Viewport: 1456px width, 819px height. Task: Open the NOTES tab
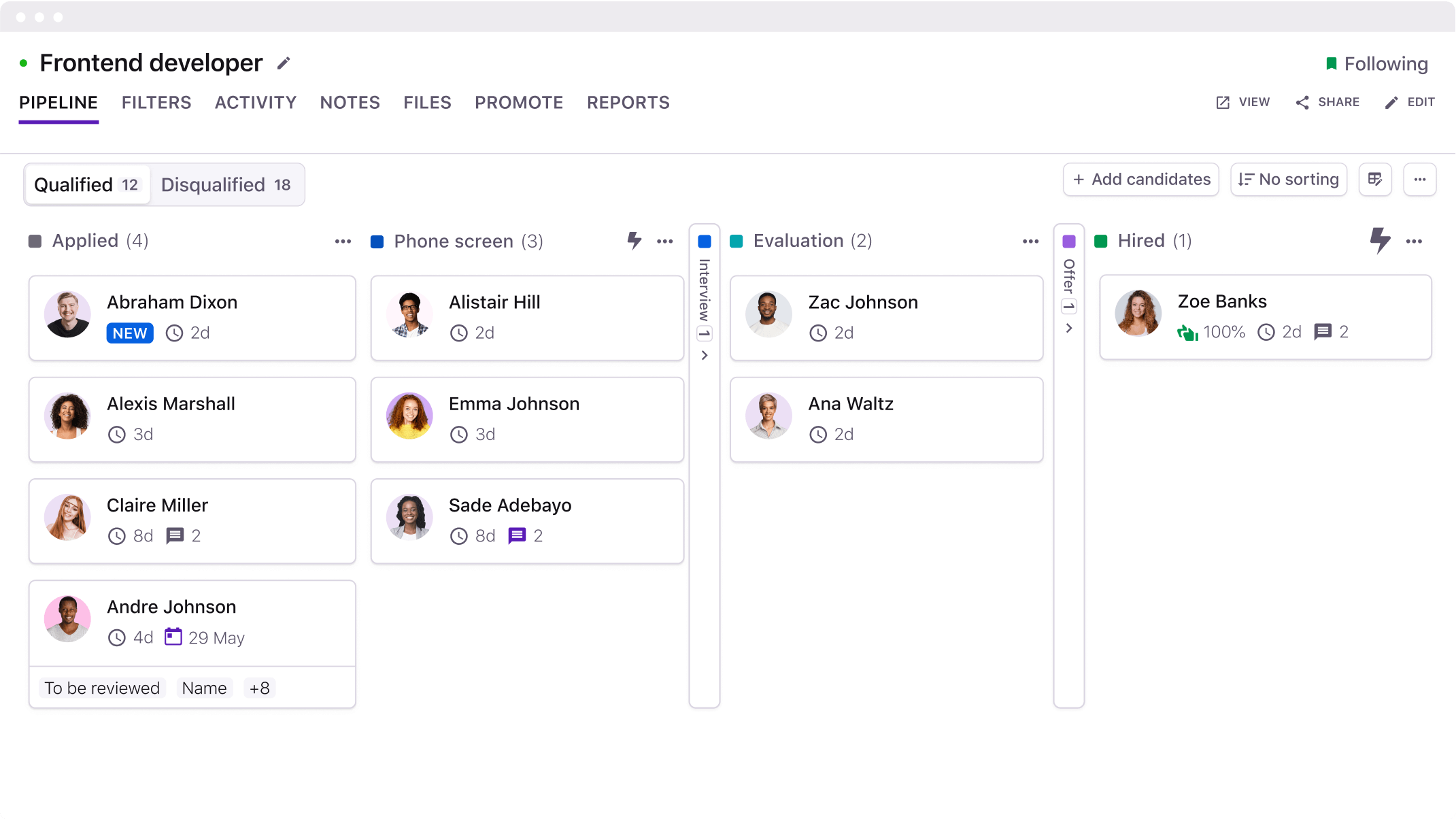pyautogui.click(x=350, y=102)
